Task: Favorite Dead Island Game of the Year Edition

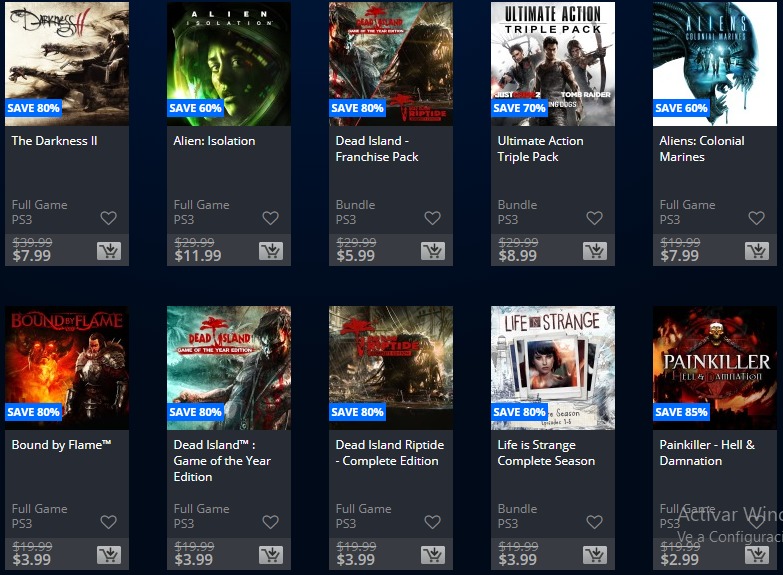Action: [x=271, y=522]
